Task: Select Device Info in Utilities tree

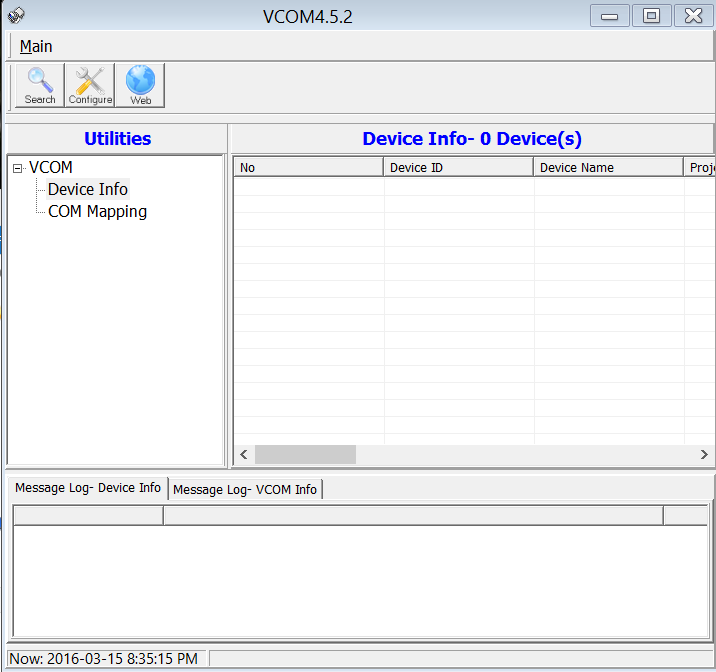Action: 88,189
